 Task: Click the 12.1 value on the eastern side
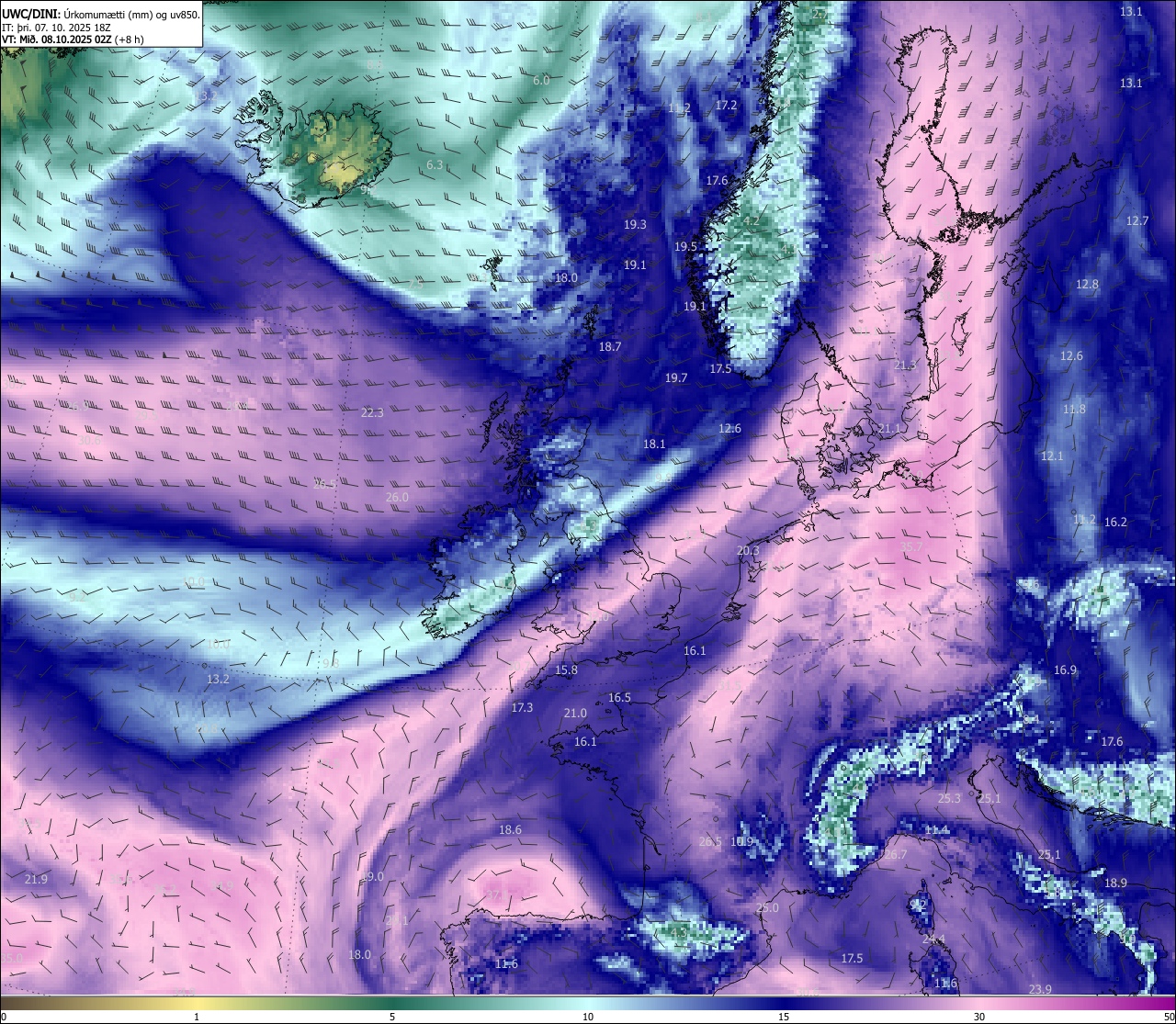(x=1052, y=456)
